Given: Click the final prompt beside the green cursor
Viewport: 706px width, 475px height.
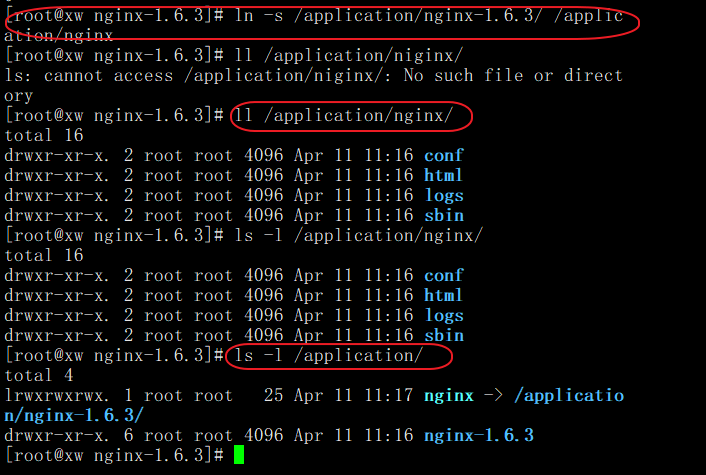Looking at the screenshot, I should coord(114,455).
